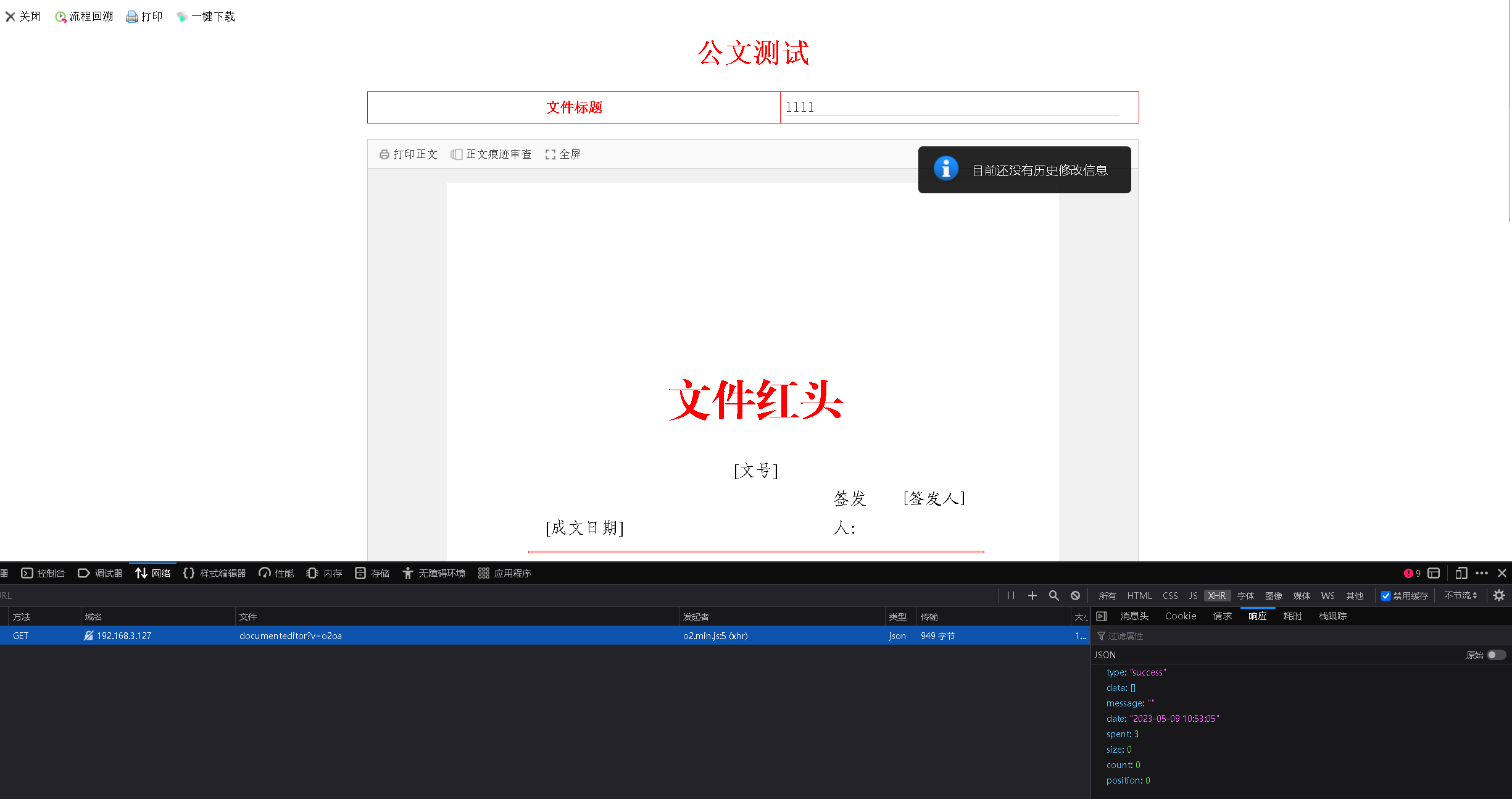Collapse the request details side panel
Viewport: 1512px width, 799px height.
coord(1102,616)
